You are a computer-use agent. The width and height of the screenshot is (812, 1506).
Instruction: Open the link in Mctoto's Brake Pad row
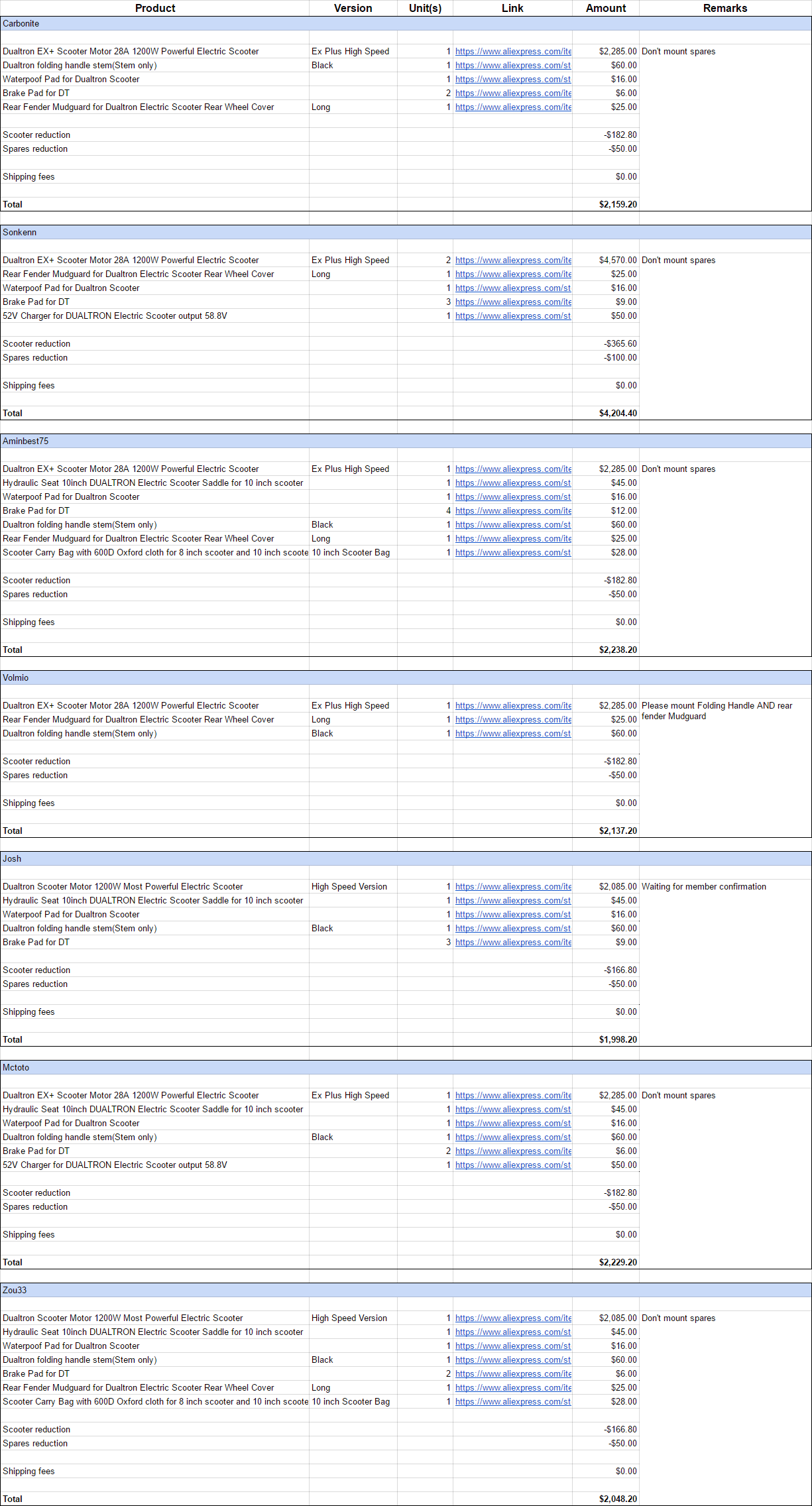coord(513,1151)
